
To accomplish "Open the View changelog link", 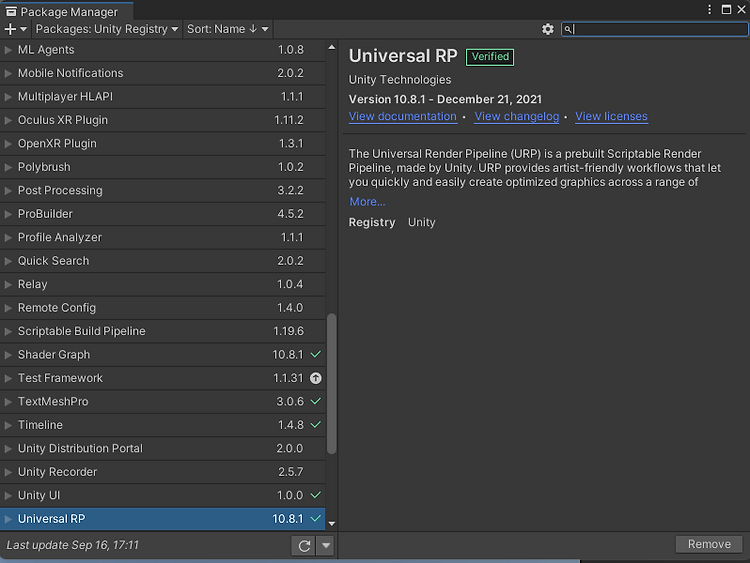I will pyautogui.click(x=517, y=116).
